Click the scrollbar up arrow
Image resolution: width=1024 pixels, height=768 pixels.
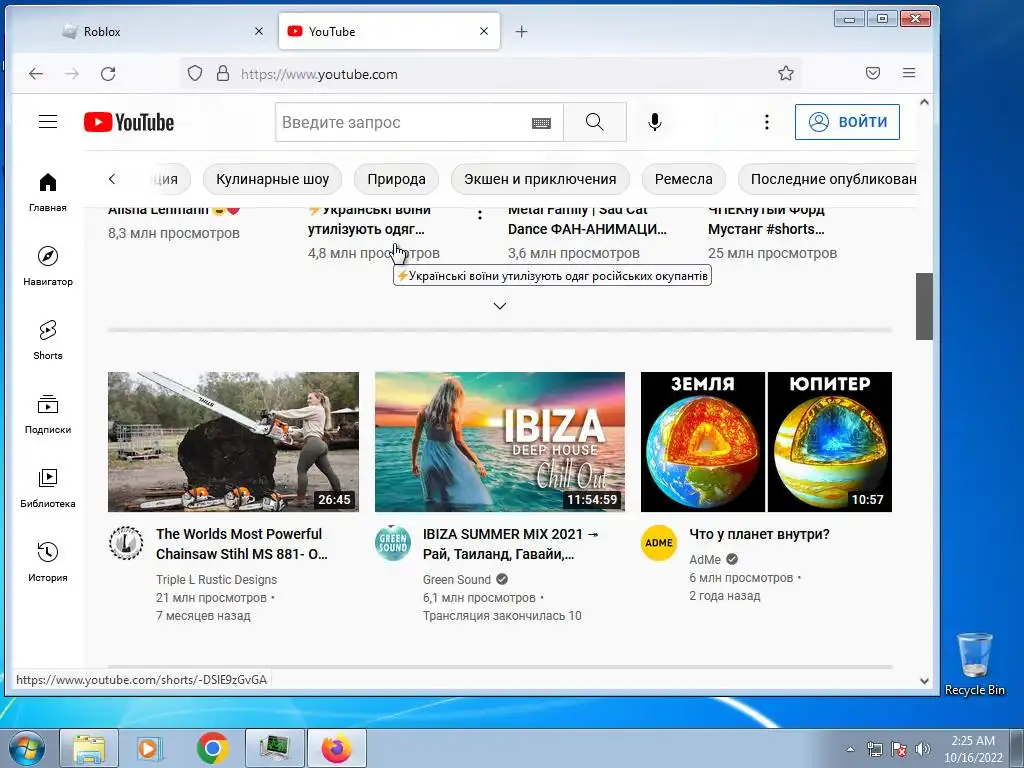[x=924, y=102]
